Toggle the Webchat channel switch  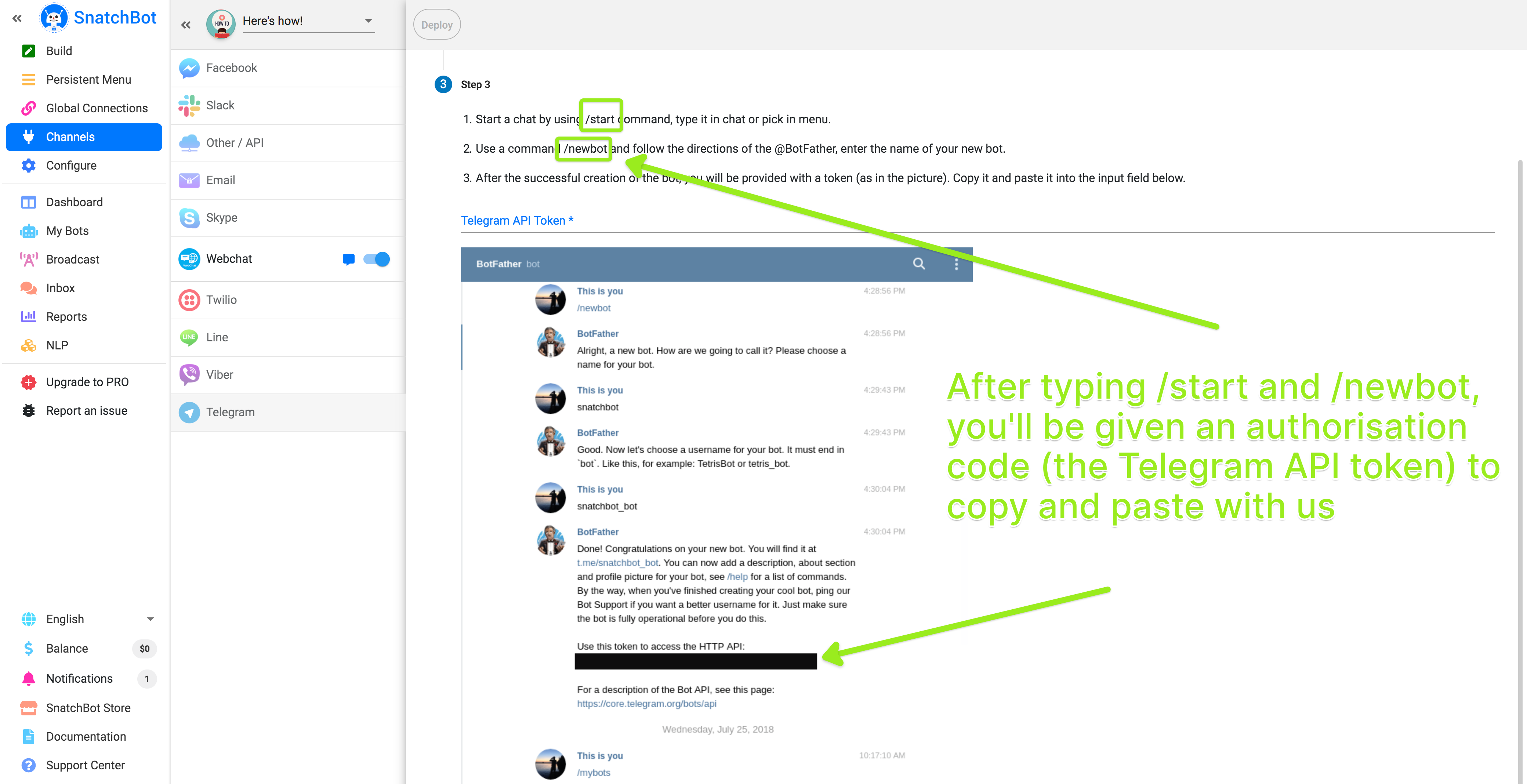tap(377, 259)
